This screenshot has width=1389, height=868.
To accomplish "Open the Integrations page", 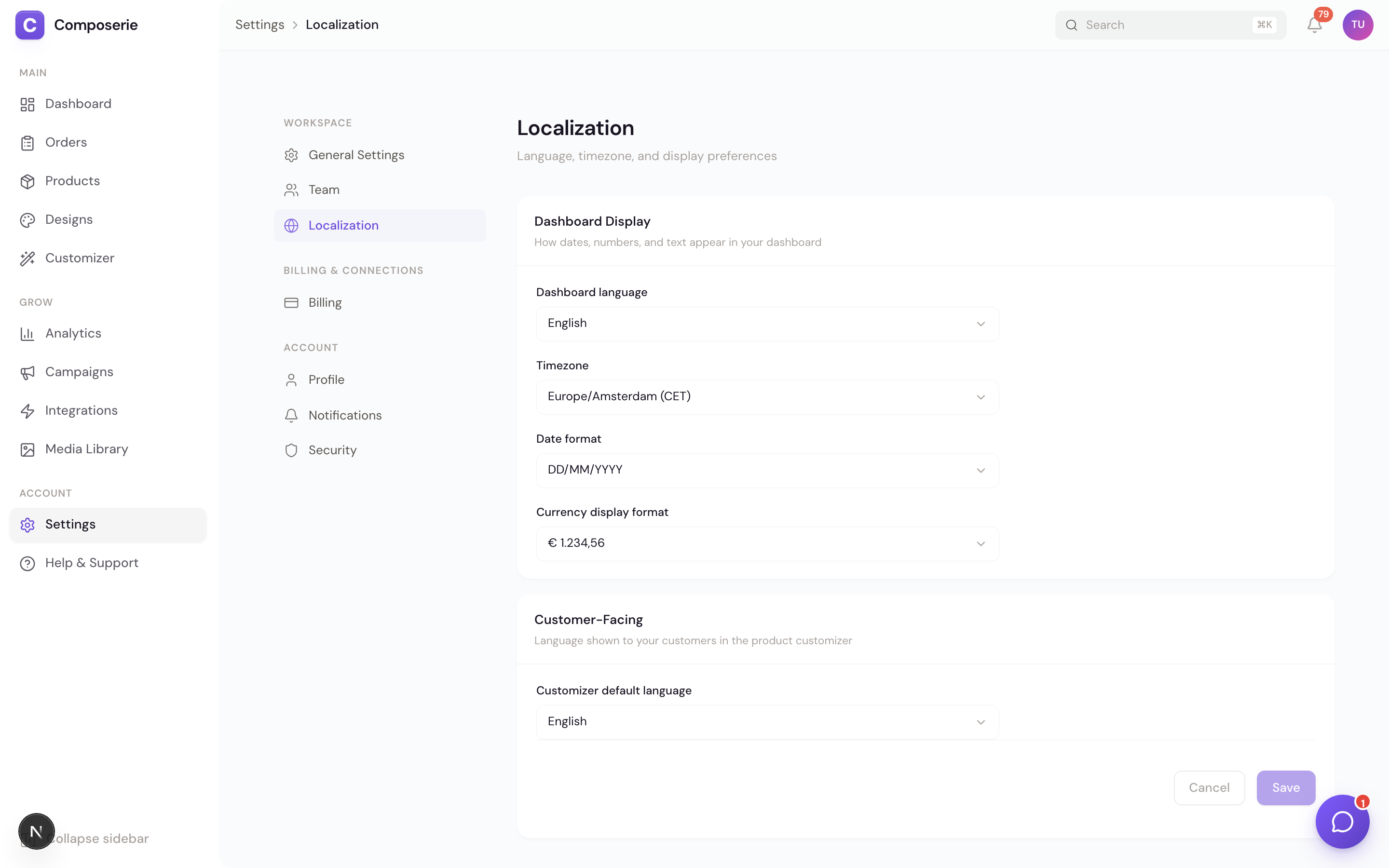I will click(108, 410).
